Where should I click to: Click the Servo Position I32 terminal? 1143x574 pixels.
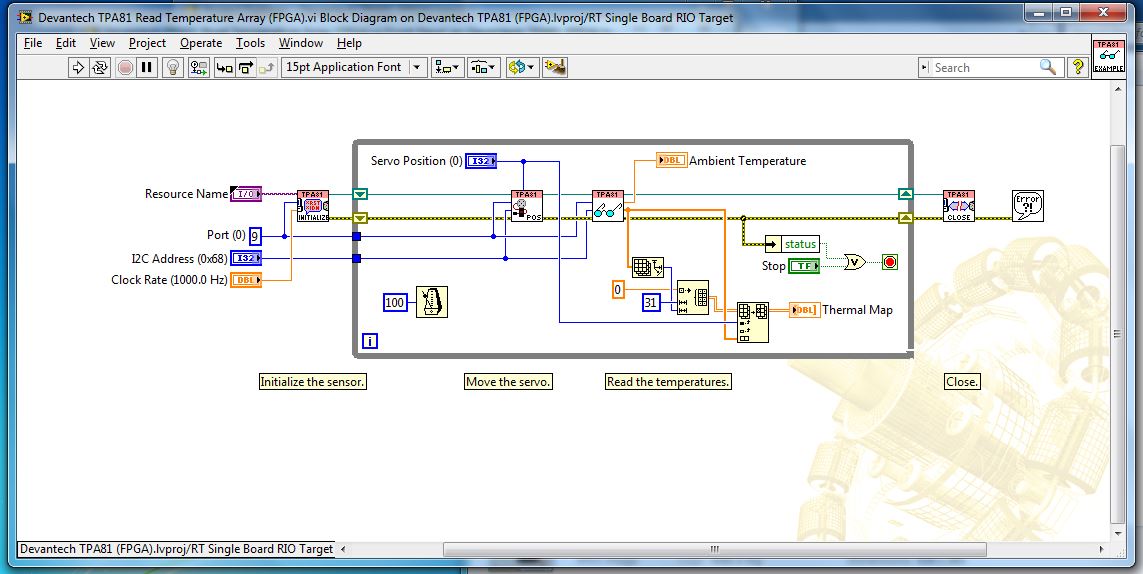click(481, 161)
